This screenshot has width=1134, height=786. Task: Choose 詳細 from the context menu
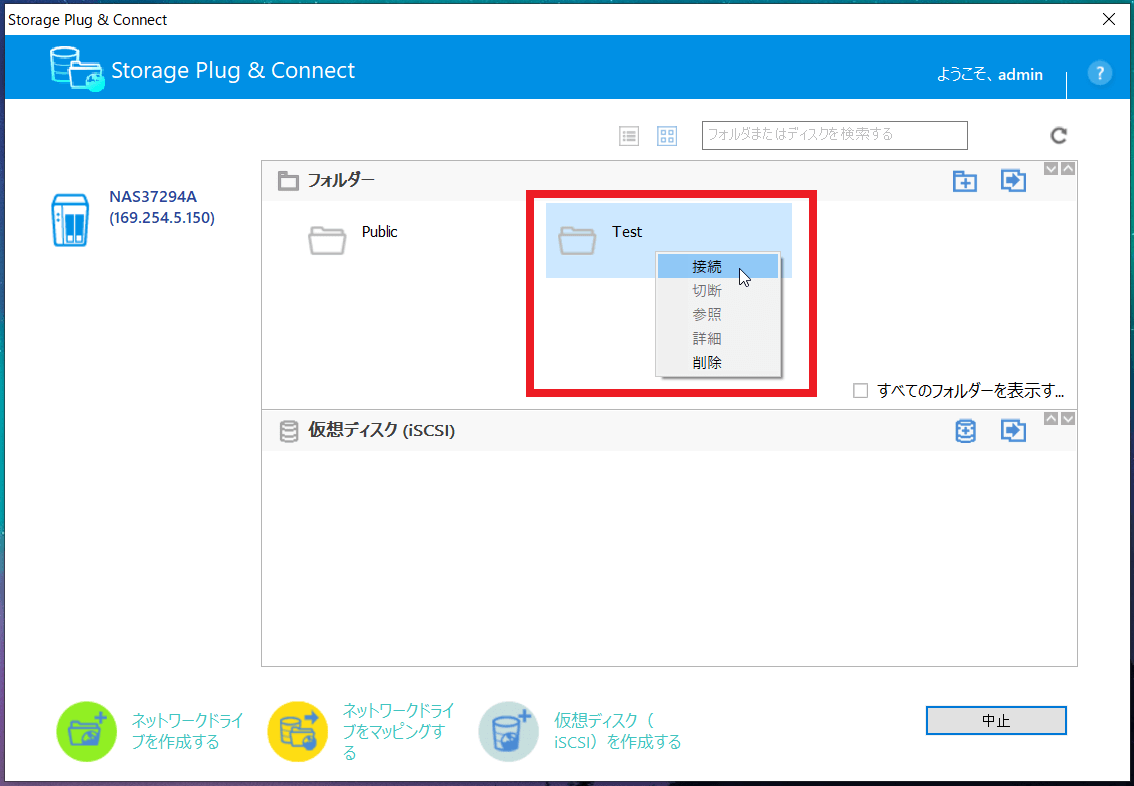[717, 338]
